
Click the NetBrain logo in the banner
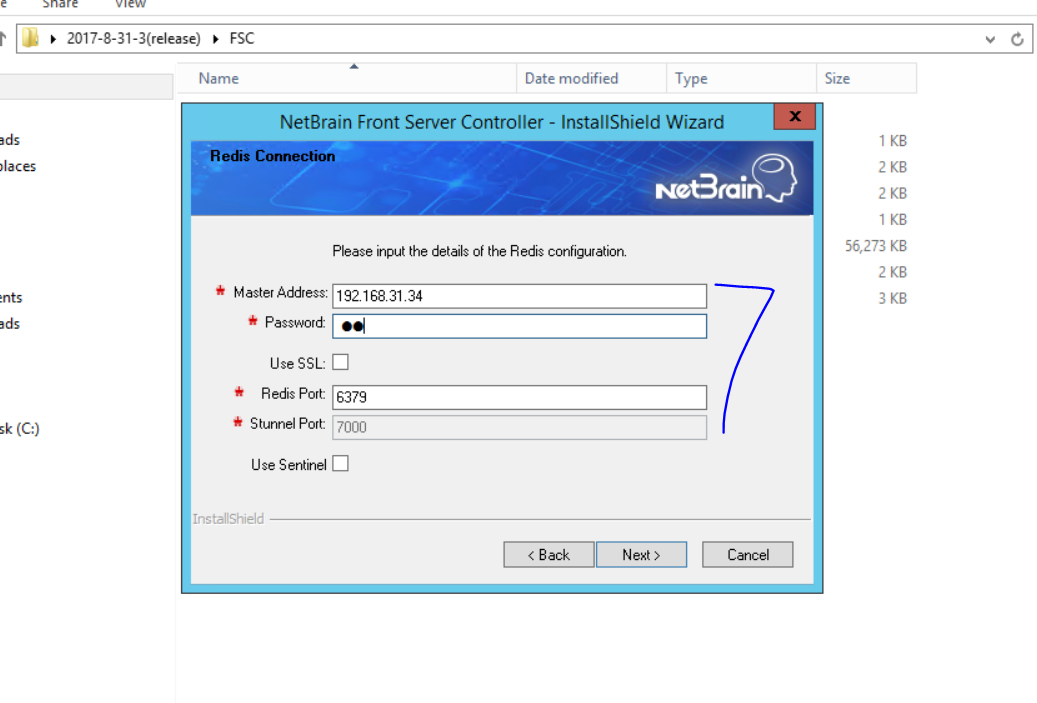pos(726,179)
